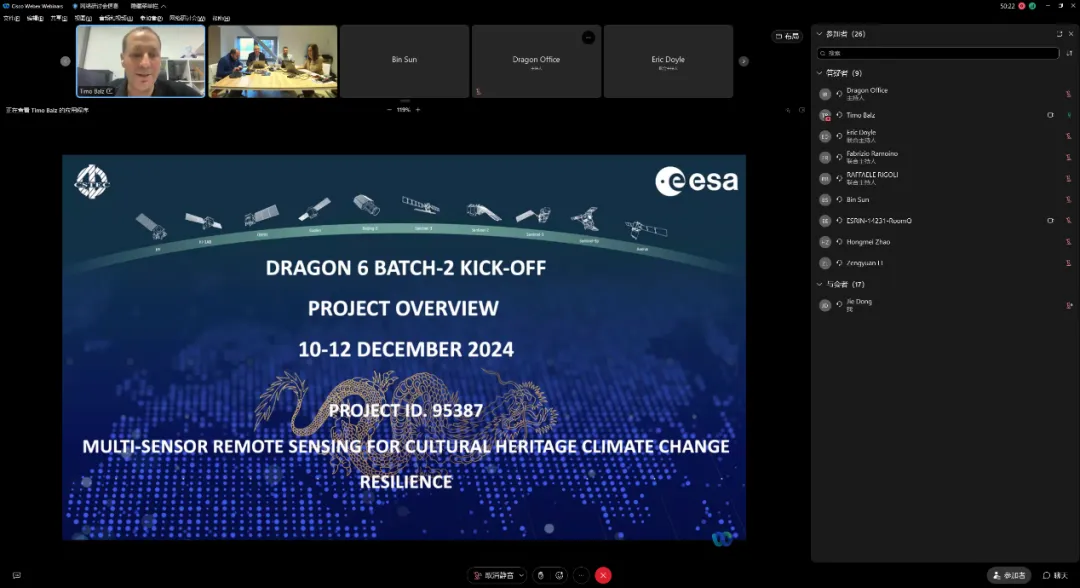
Task: Open the Layout button above video strip
Action: (x=787, y=36)
